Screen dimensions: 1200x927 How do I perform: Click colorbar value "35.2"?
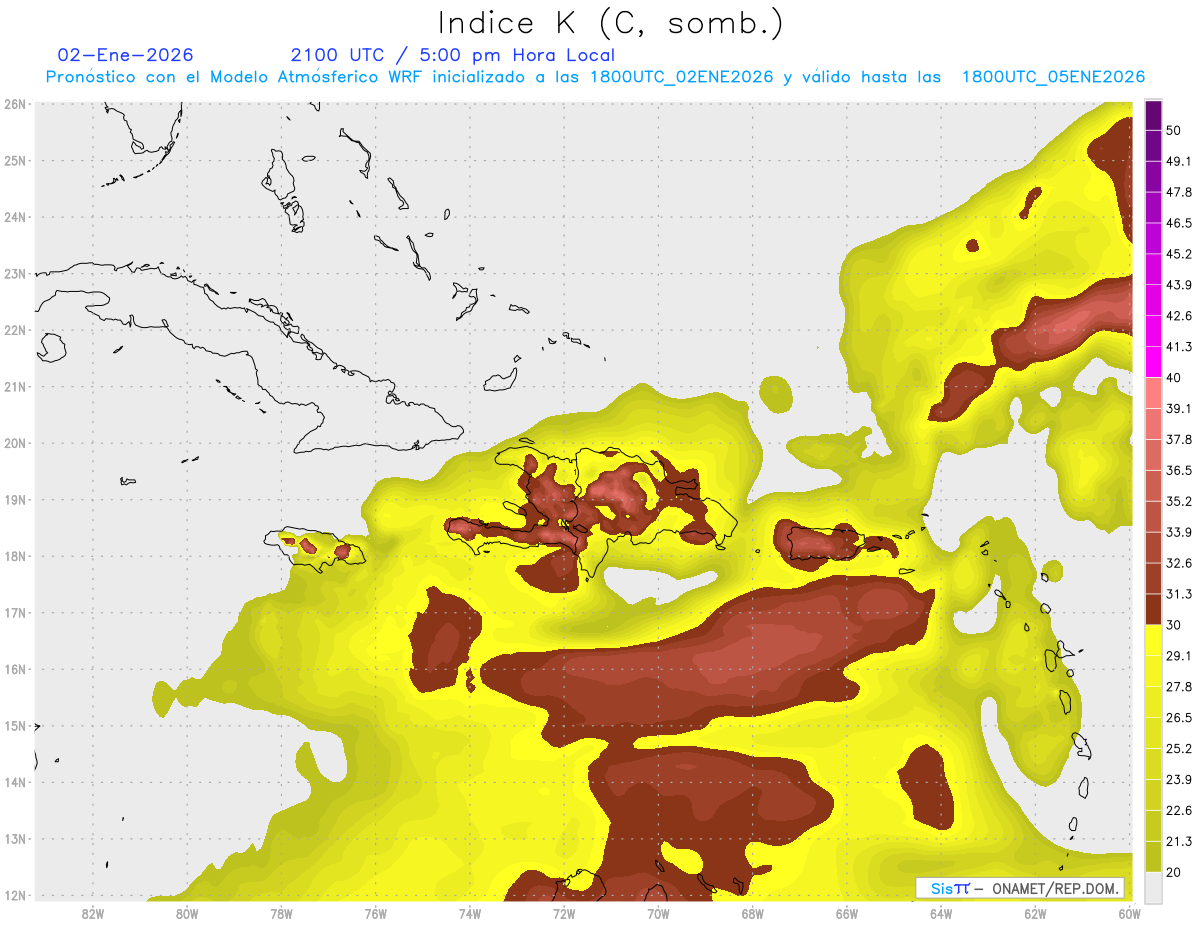click(1179, 501)
